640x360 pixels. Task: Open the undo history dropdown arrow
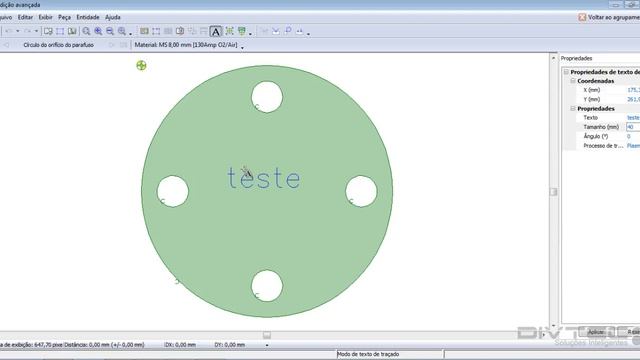coord(18,31)
